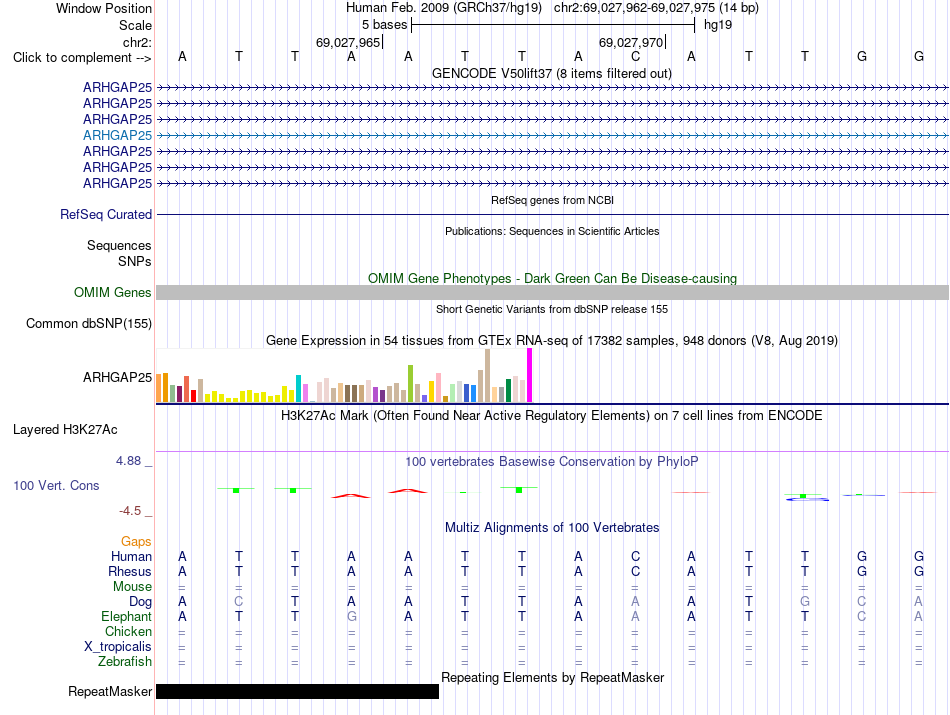Select the 'Human' species label
This screenshot has width=950, height=715.
pos(131,556)
